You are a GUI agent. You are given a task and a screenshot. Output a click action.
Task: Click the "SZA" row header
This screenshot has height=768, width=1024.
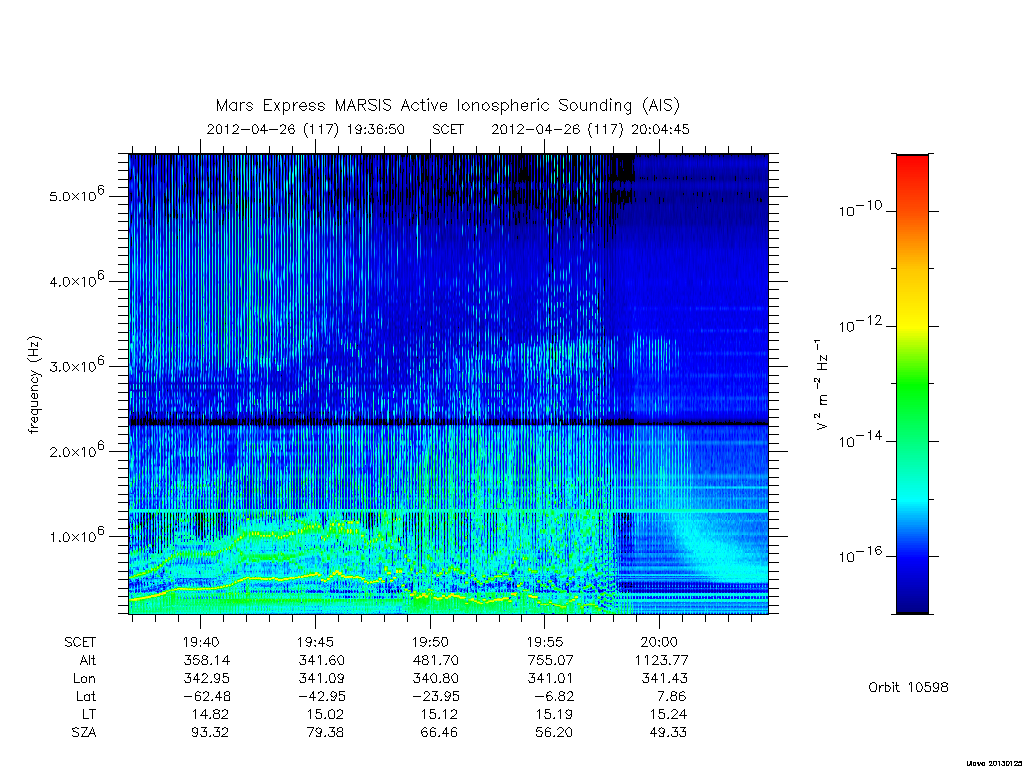84,733
